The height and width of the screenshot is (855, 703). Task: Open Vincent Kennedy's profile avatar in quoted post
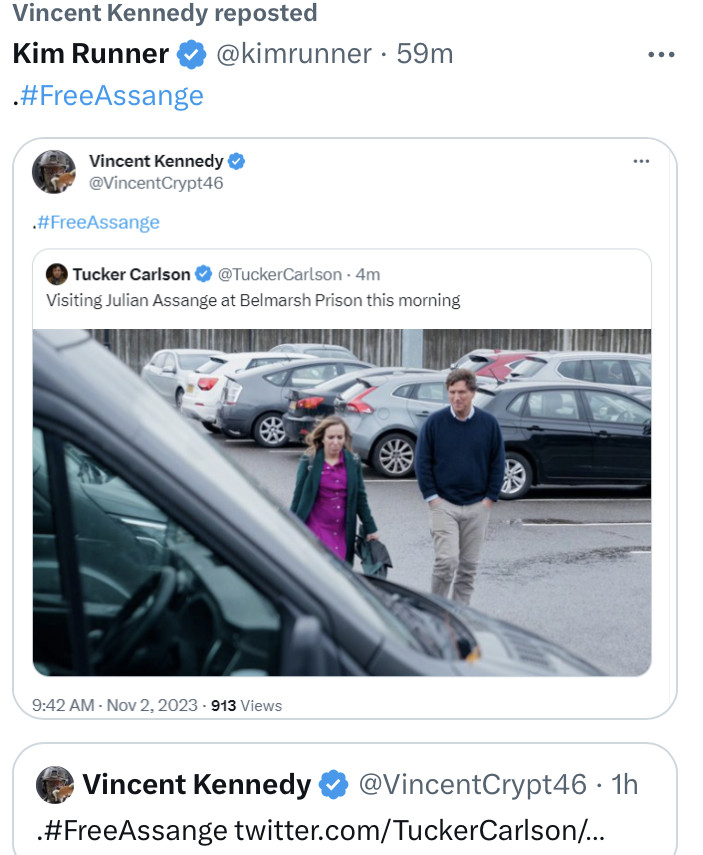(x=54, y=172)
